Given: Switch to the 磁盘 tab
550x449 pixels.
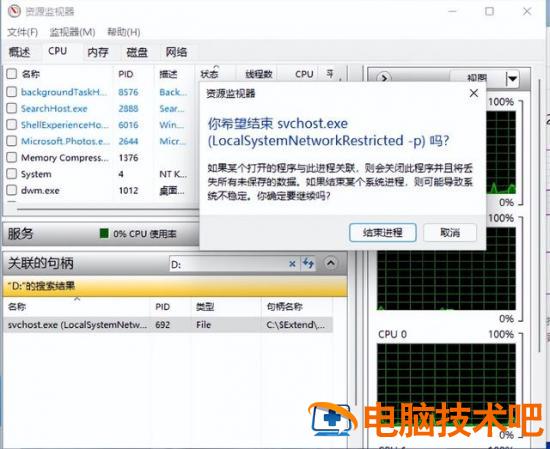Looking at the screenshot, I should 137,52.
